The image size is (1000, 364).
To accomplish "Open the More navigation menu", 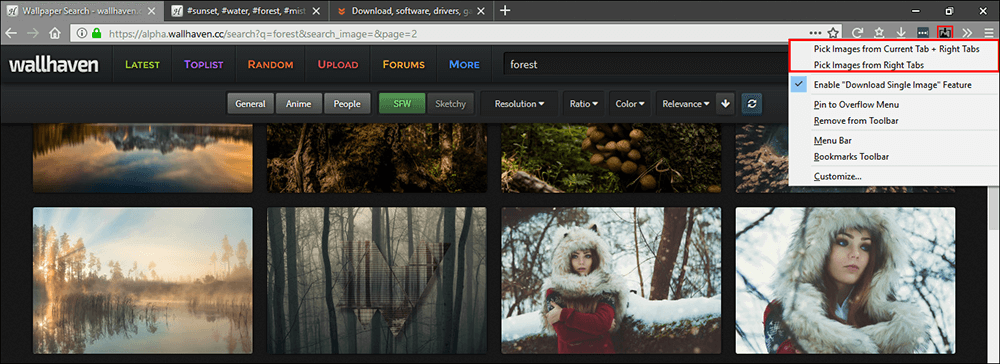I will point(464,64).
